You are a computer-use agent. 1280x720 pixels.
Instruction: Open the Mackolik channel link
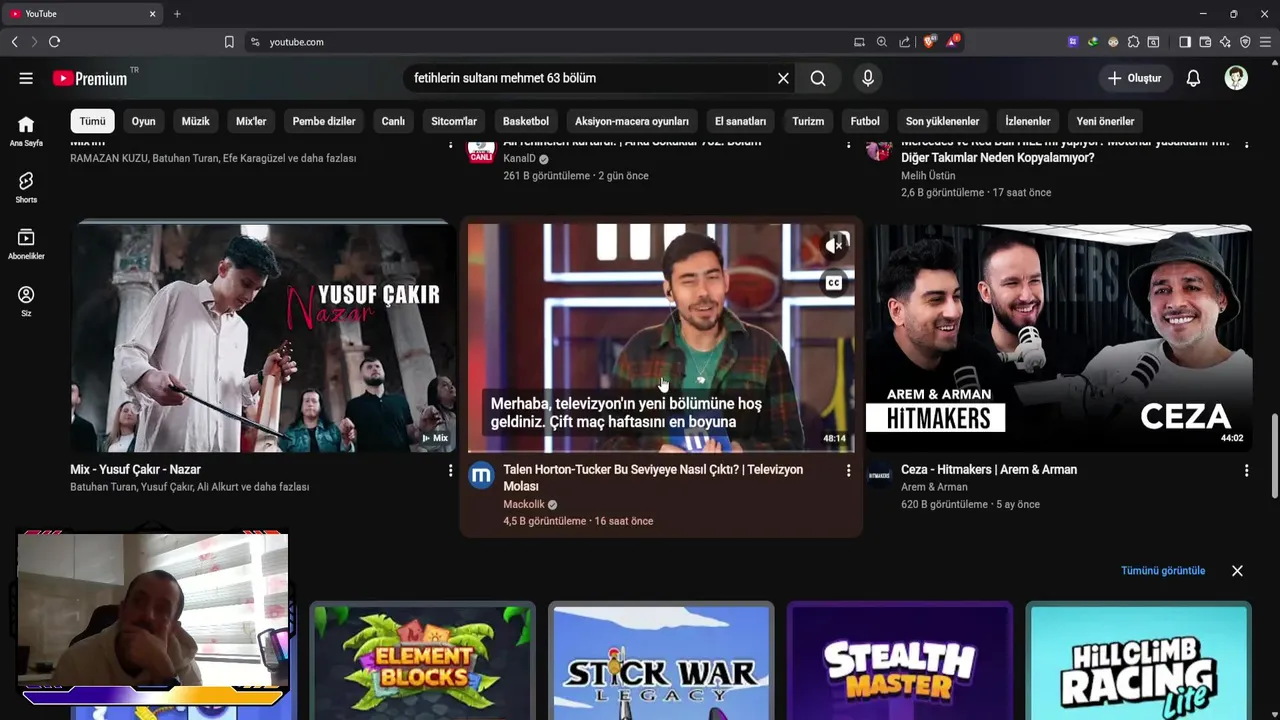524,504
